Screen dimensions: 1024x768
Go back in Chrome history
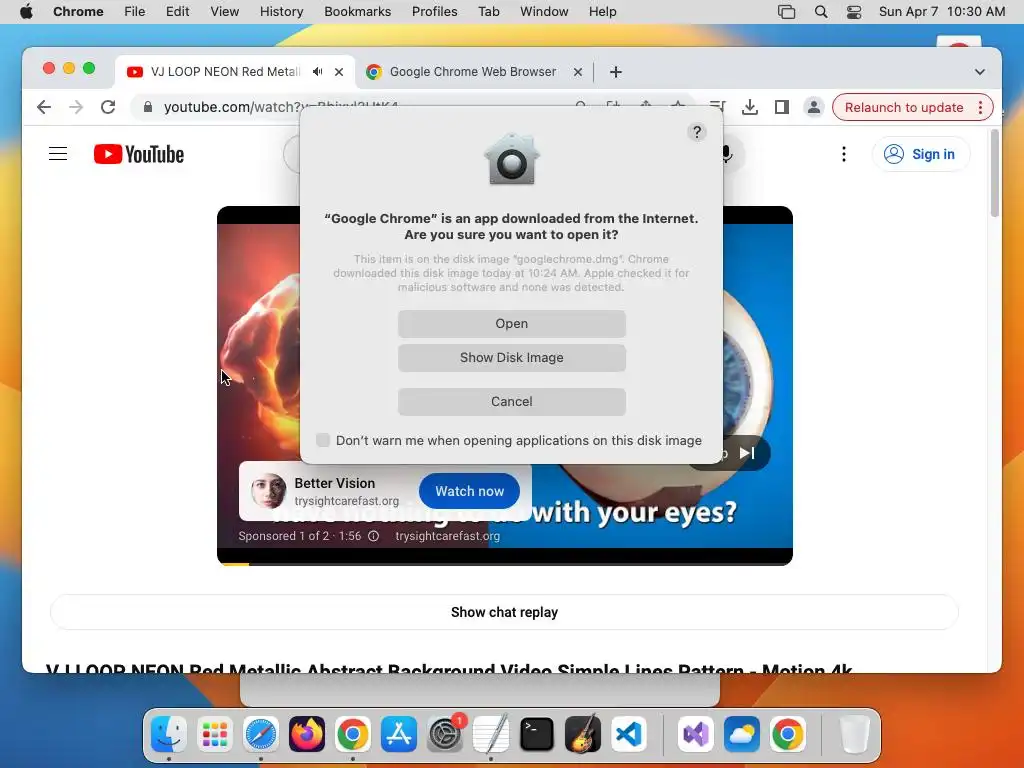click(x=44, y=107)
